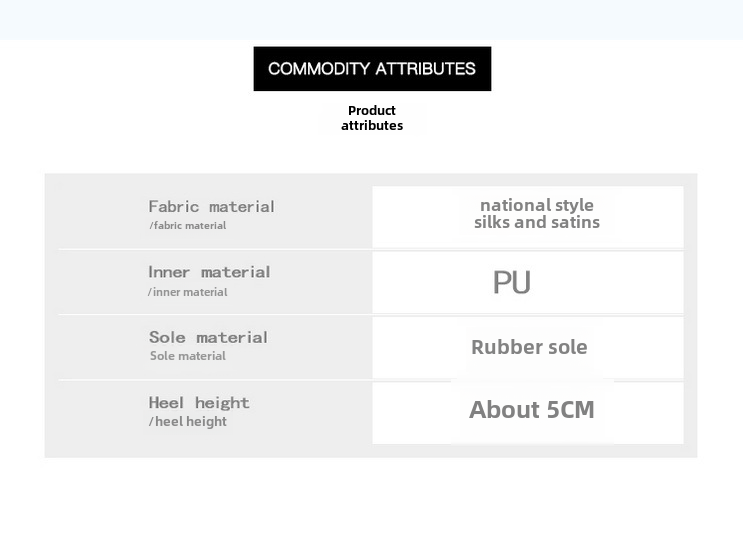The image size is (743, 538).
Task: Click the word COMMODITY in the black banner
Action: point(318,69)
